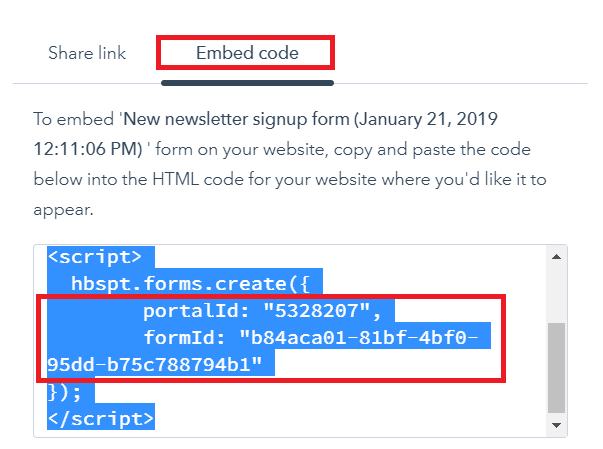
Task: Switch to the Share link tab
Action: (x=87, y=53)
